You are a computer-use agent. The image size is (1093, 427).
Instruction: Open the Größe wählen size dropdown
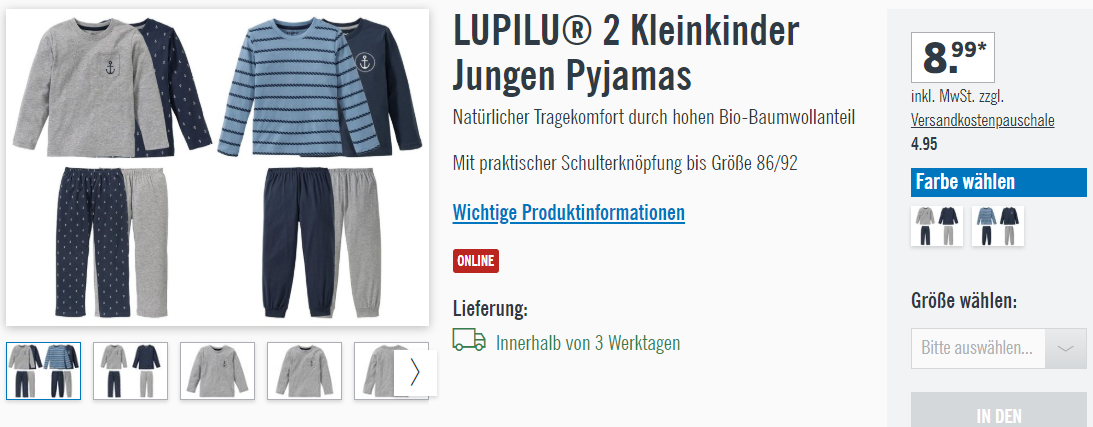(x=998, y=348)
